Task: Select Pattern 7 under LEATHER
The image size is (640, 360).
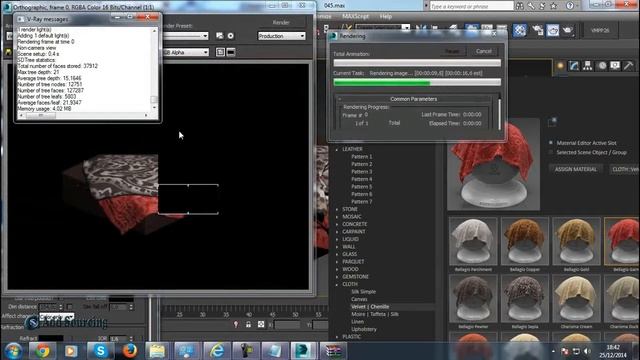Action: click(362, 202)
